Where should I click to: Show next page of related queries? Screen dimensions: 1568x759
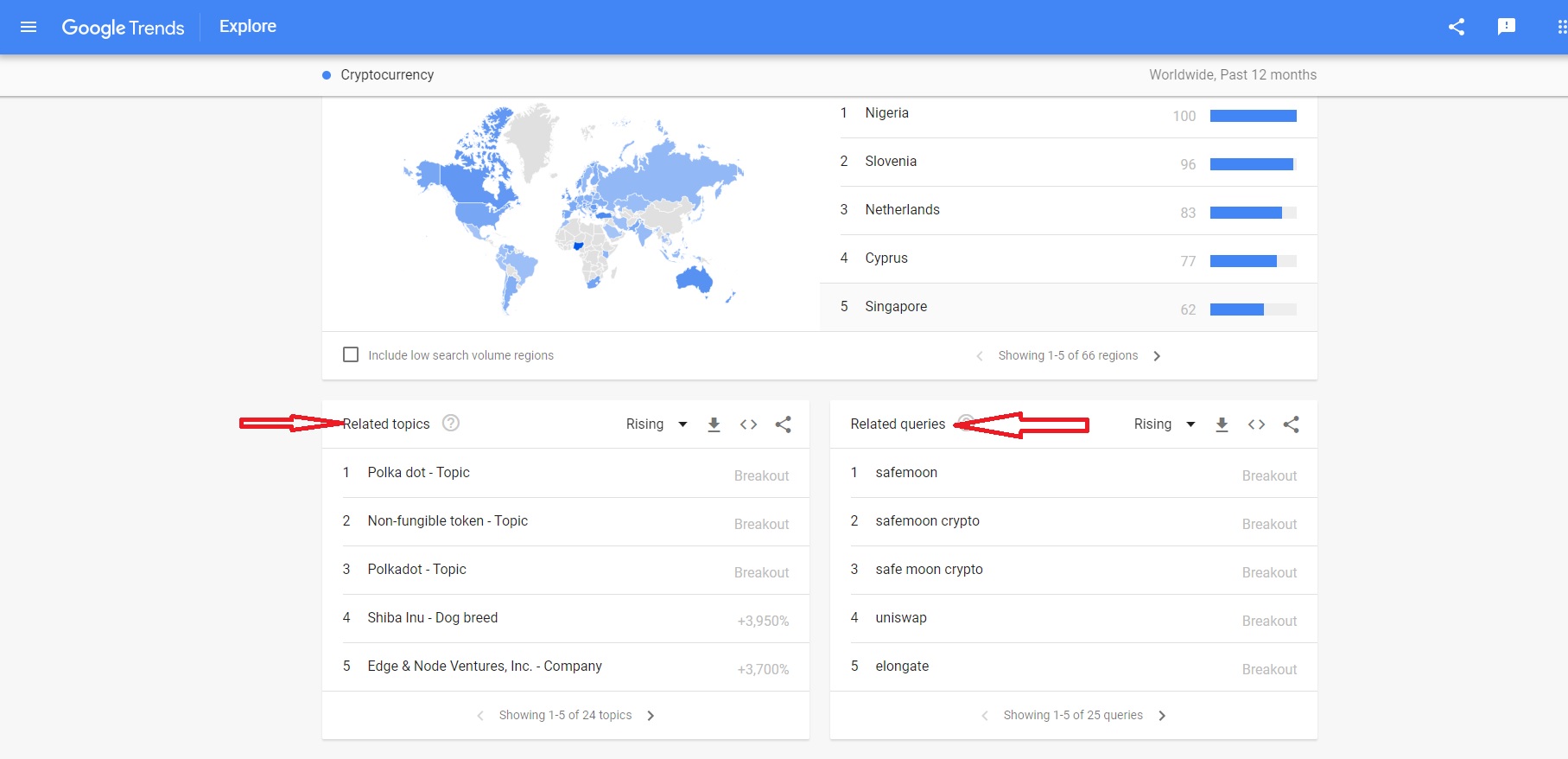1162,716
